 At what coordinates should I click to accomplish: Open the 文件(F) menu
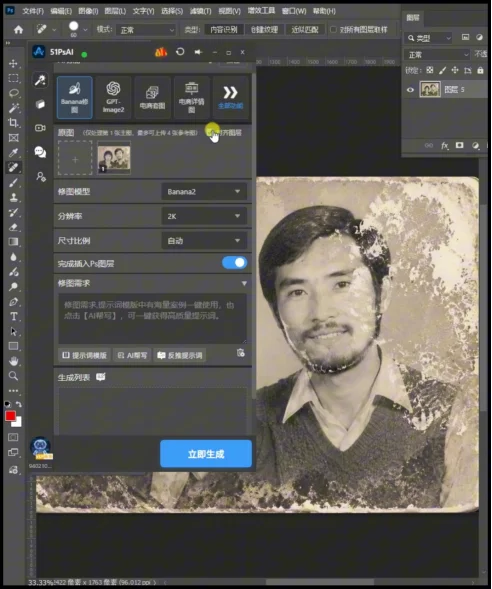(33, 11)
